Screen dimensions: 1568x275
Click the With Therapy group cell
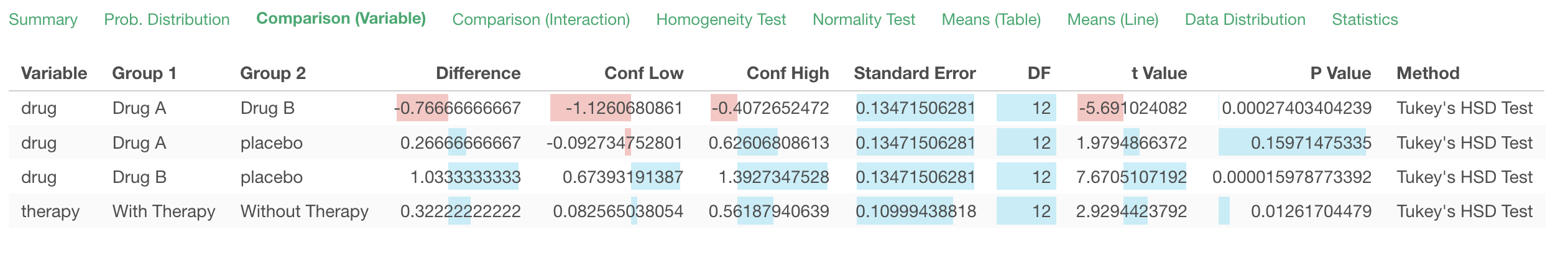[164, 212]
